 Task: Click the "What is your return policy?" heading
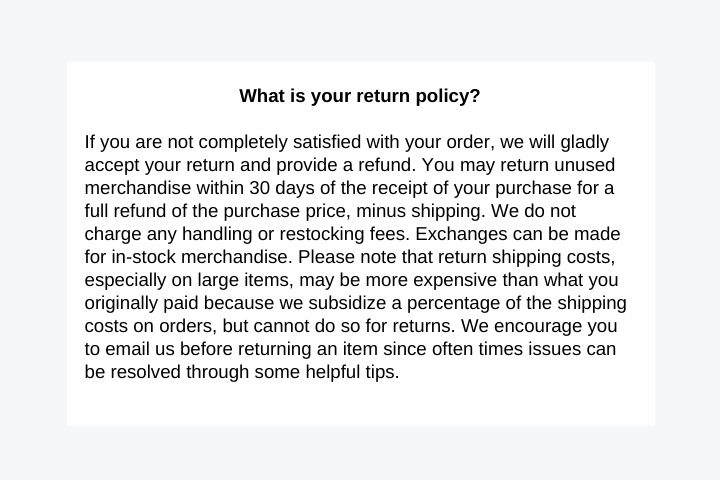[x=360, y=96]
